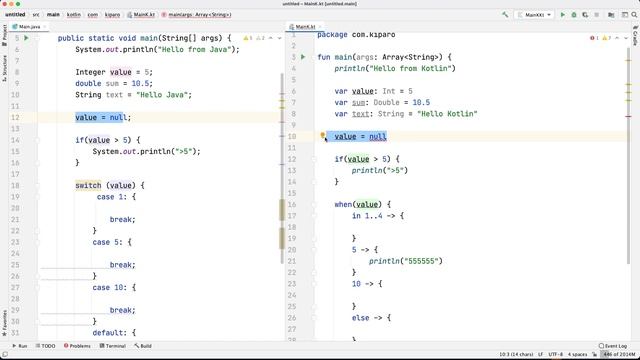Change line separator LF in status bar
The width and height of the screenshot is (640, 360).
[x=540, y=354]
